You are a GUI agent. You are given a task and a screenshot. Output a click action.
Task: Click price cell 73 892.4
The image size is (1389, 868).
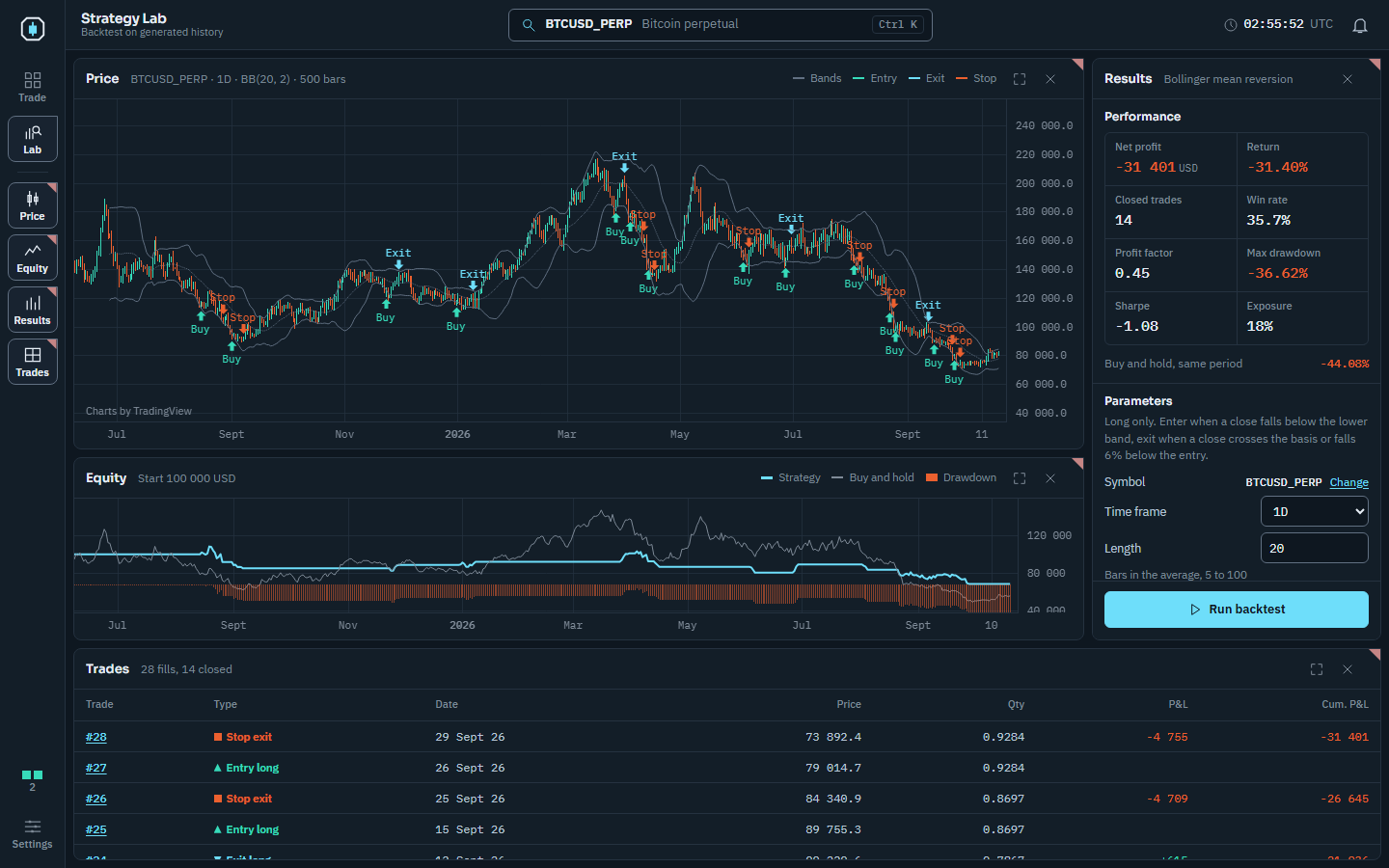click(x=833, y=737)
